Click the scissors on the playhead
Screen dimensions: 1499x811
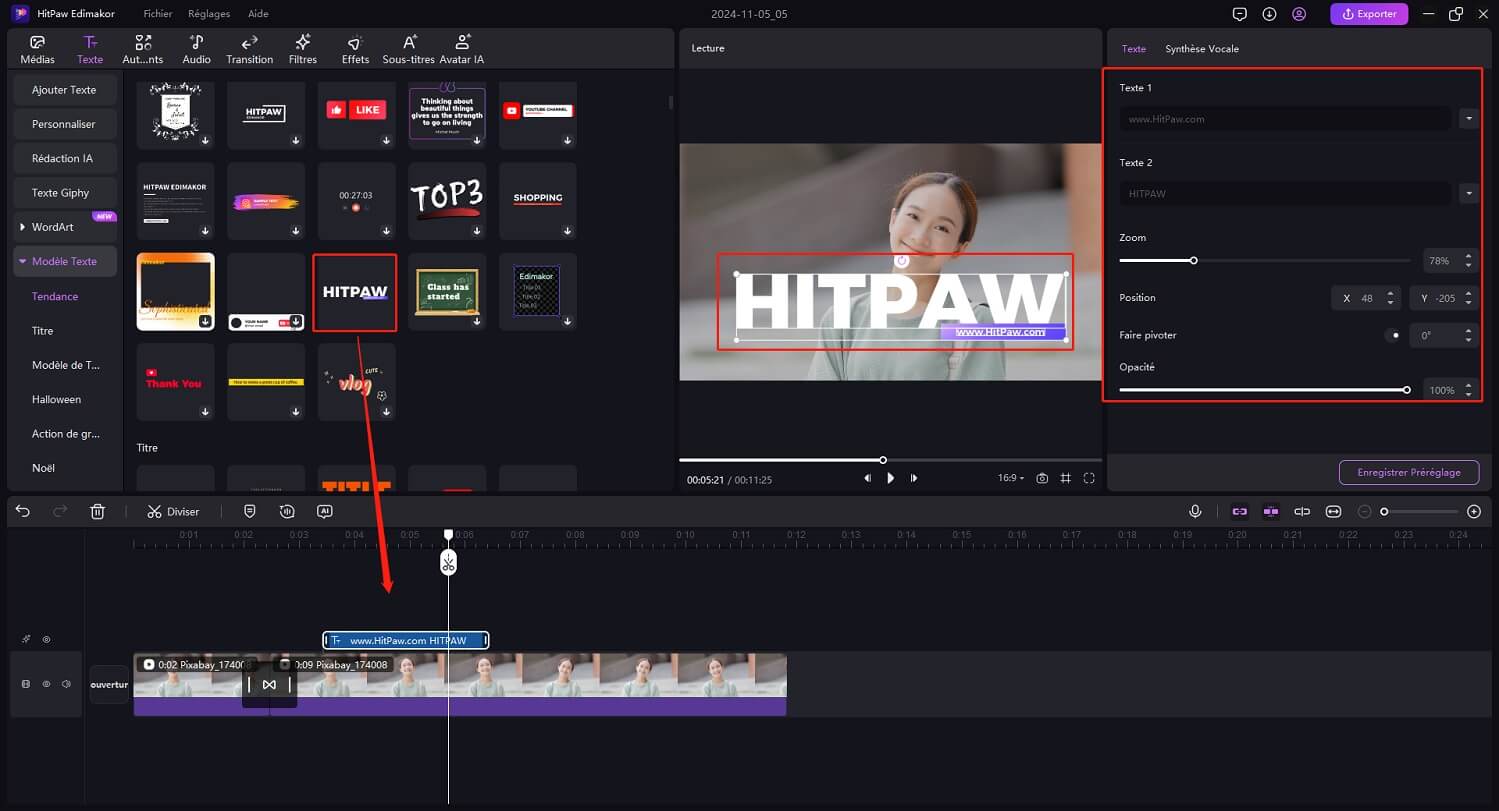448,563
